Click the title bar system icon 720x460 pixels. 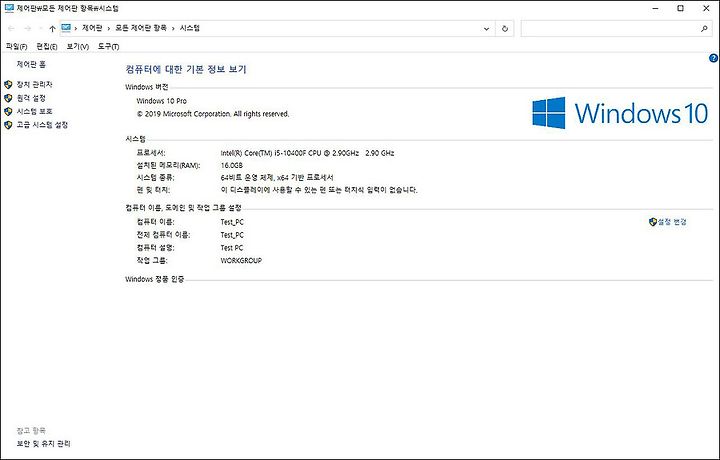[9, 8]
